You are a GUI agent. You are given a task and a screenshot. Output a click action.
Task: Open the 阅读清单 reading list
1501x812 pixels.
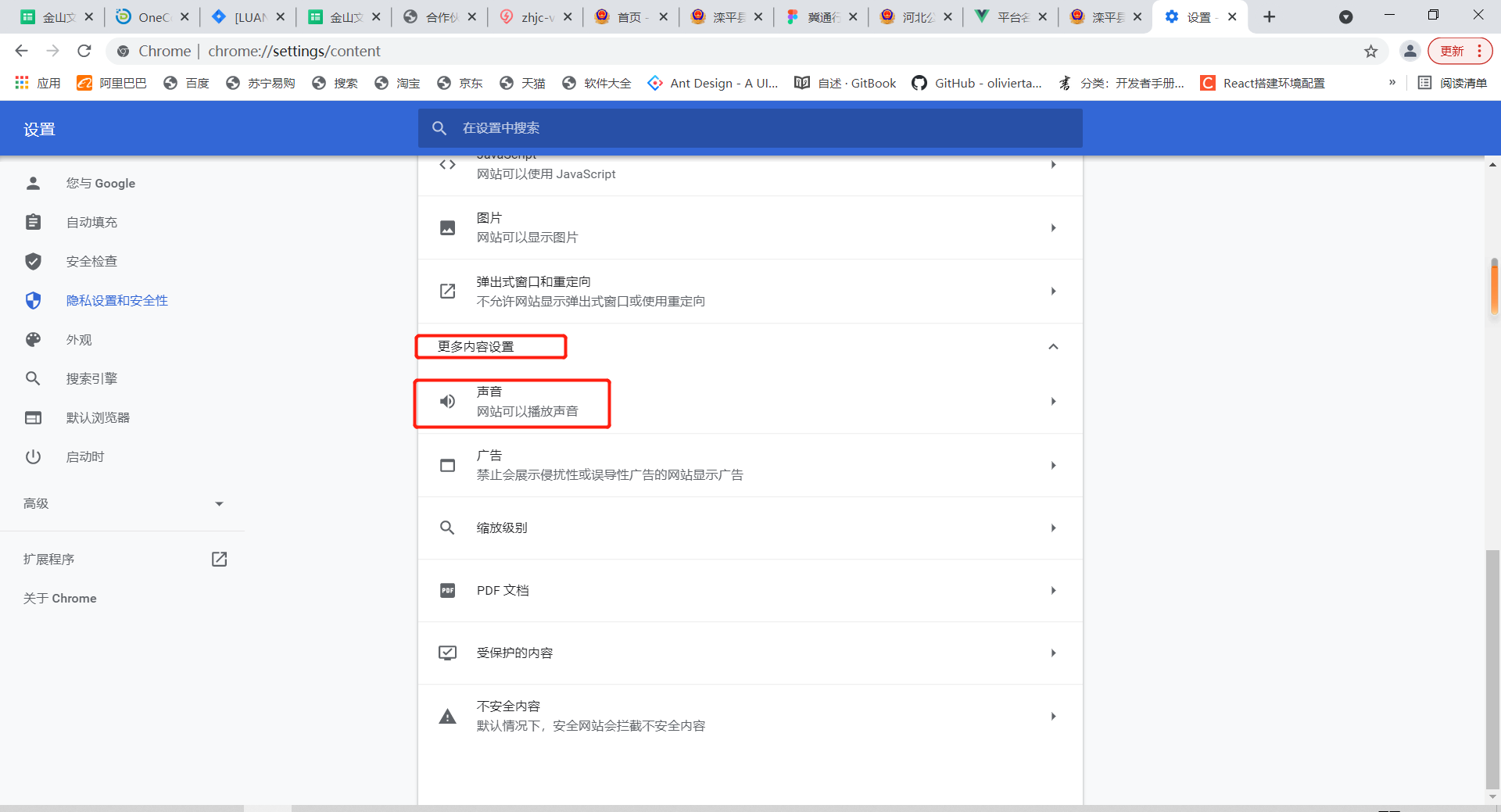pos(1453,83)
